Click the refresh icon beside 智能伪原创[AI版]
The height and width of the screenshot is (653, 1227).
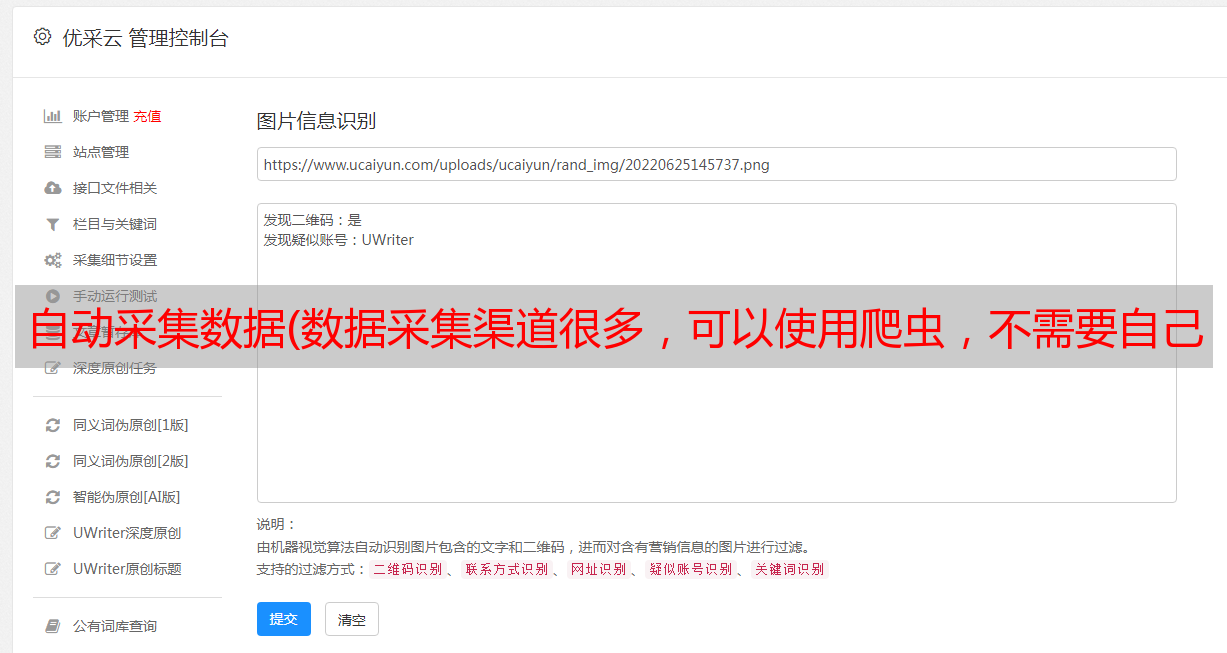pos(53,497)
